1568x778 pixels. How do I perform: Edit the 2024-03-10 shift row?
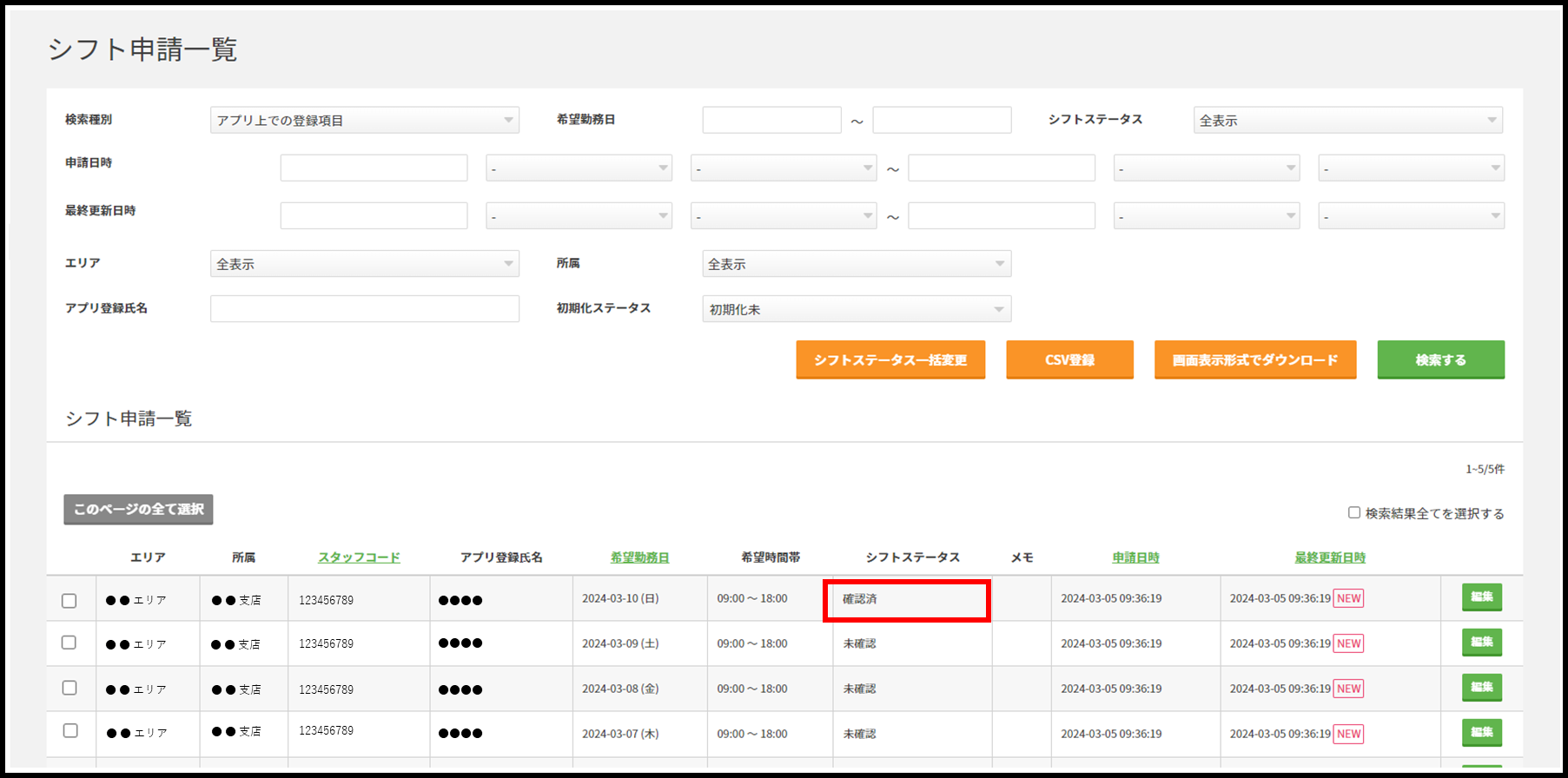[1481, 597]
